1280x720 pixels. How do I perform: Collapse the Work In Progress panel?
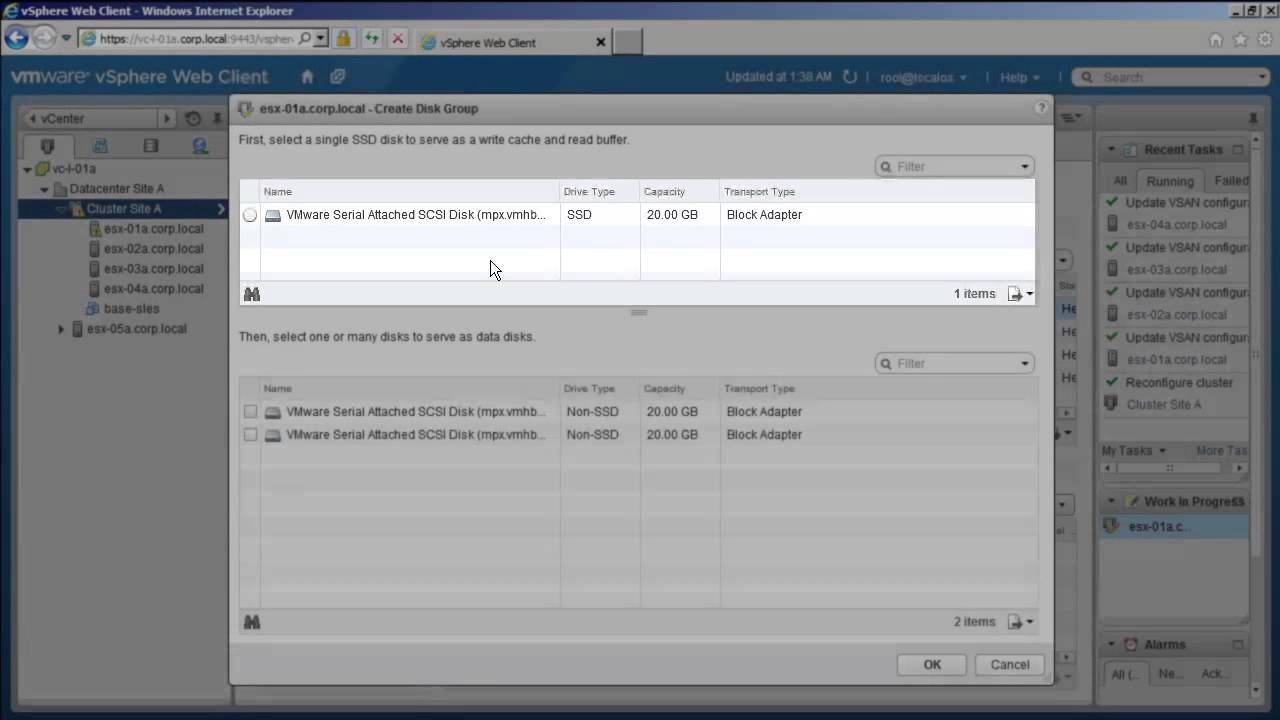(1110, 501)
